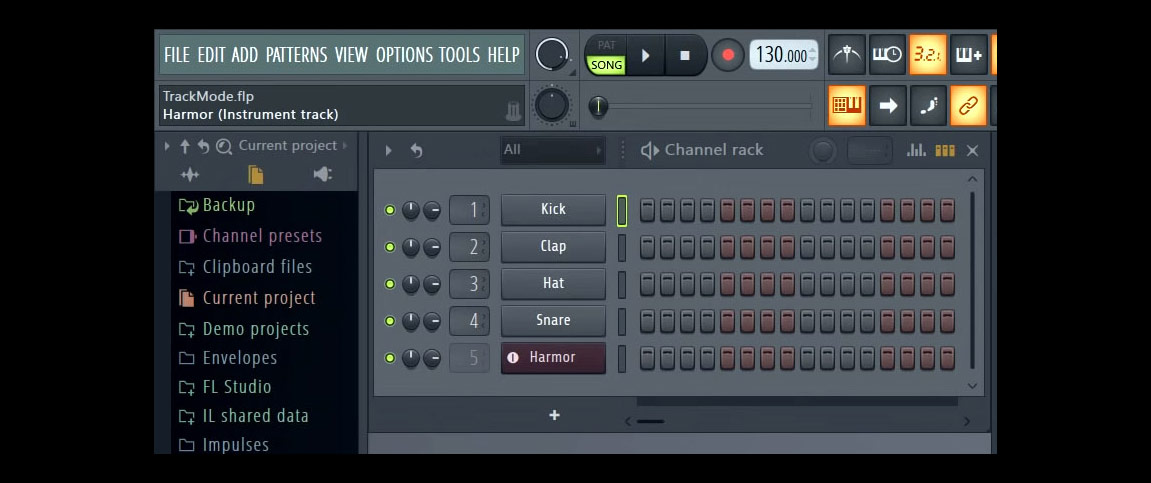
Task: Click the song position slider
Action: tap(705, 106)
